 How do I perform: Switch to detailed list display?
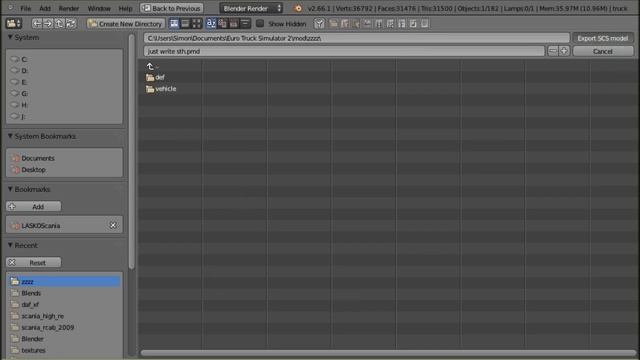click(185, 24)
